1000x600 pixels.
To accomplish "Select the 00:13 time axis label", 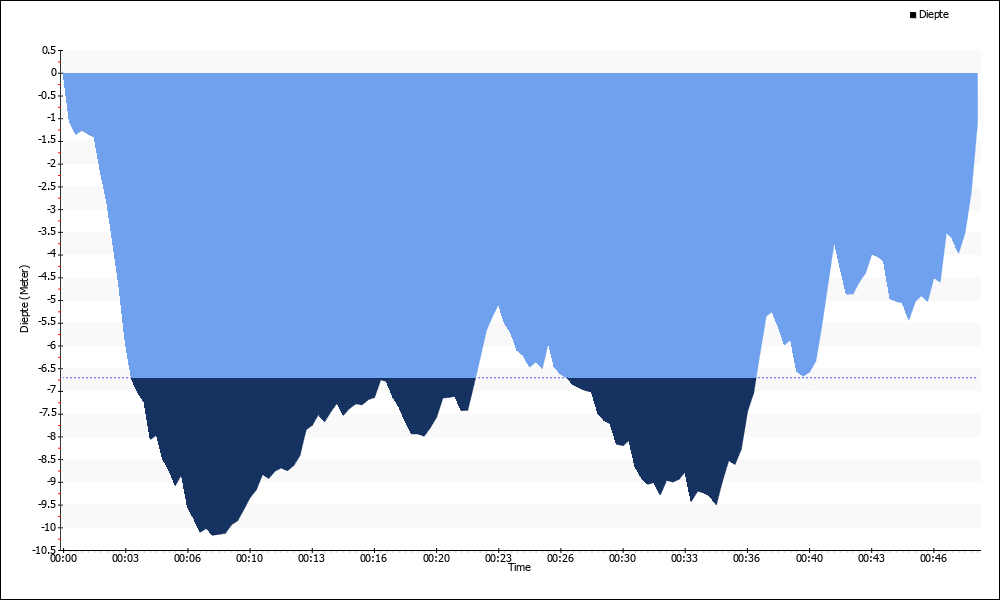I will tap(311, 559).
